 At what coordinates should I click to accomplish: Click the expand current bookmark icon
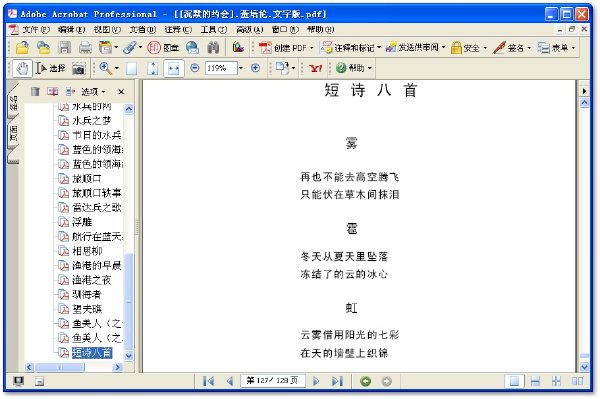point(70,91)
